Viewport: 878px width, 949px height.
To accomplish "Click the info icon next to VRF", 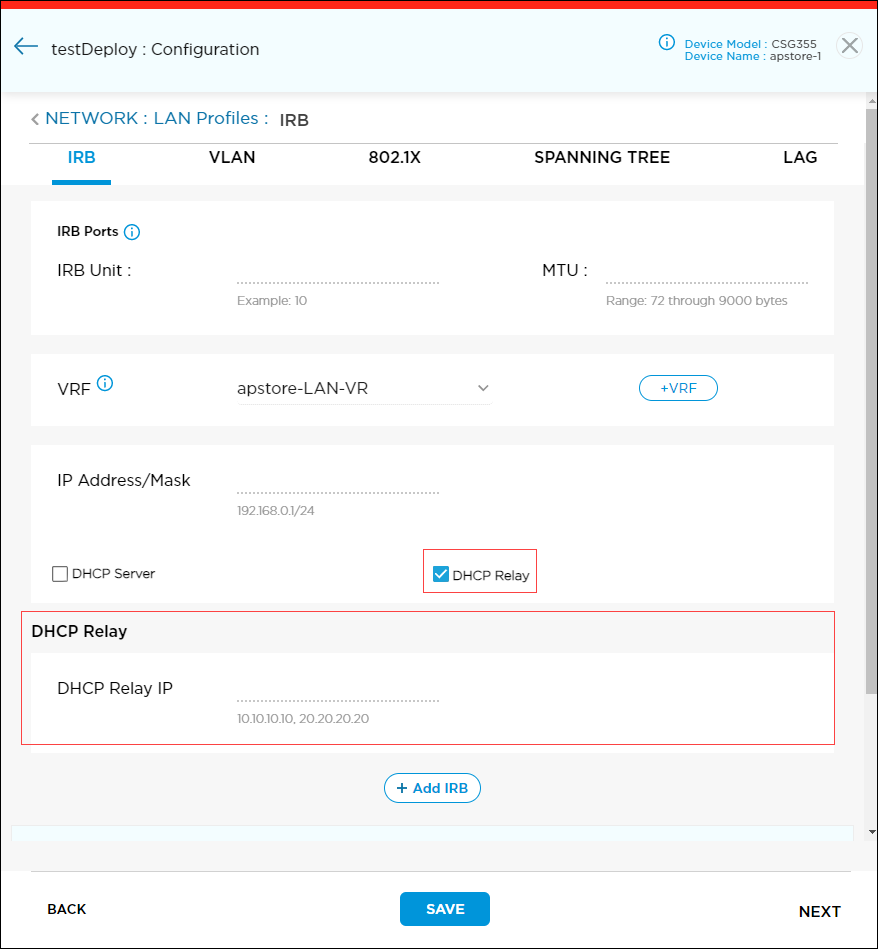I will point(104,383).
